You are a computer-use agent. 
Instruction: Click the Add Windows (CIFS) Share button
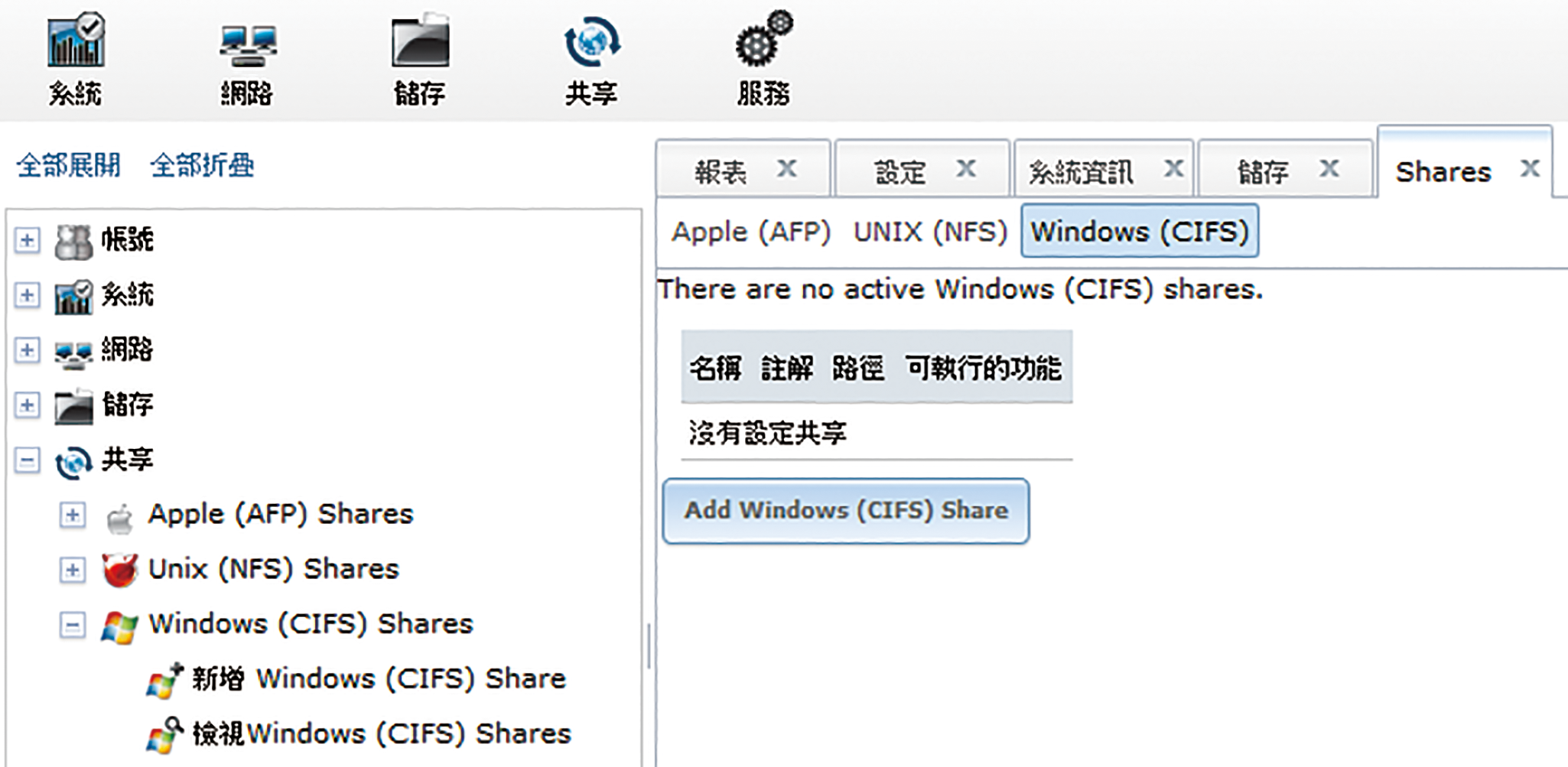(846, 511)
